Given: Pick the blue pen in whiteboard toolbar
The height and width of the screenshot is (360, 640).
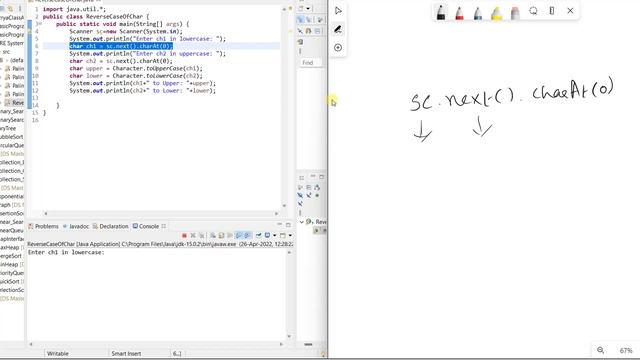Looking at the screenshot, I should [478, 12].
